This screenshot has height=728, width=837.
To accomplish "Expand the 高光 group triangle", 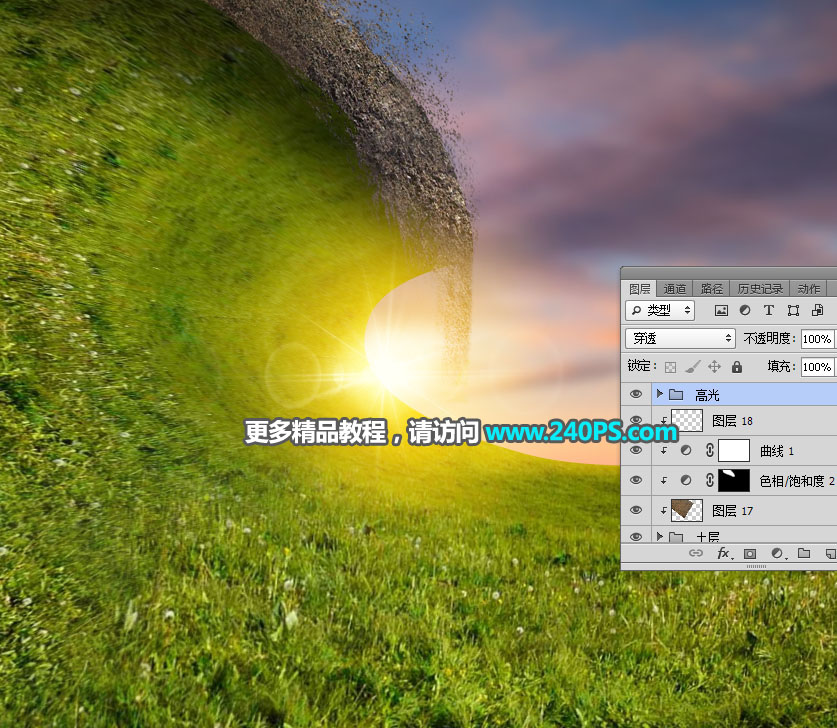I will [x=660, y=394].
